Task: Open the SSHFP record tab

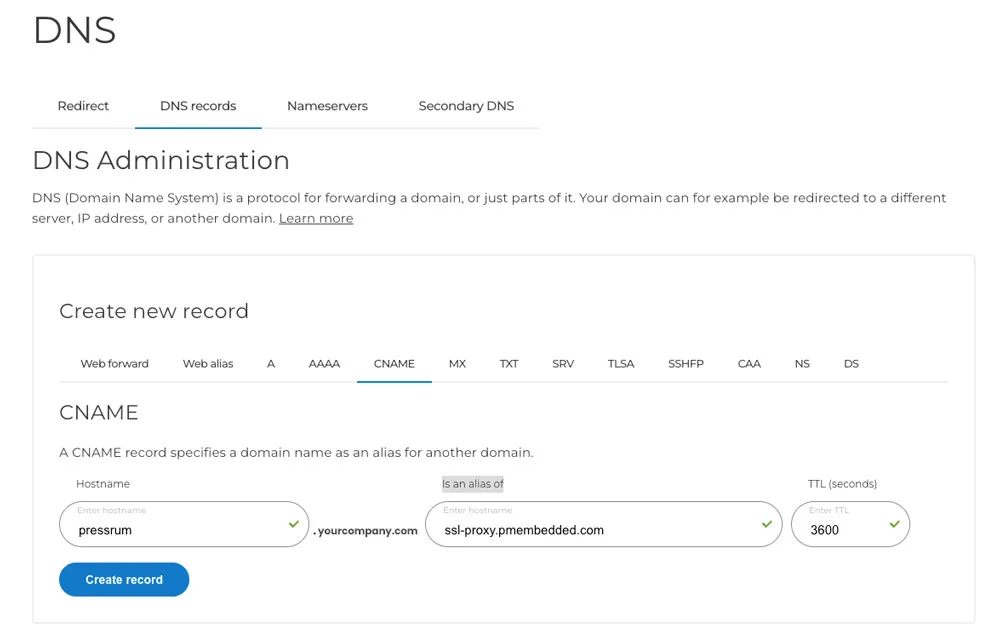Action: pyautogui.click(x=686, y=364)
